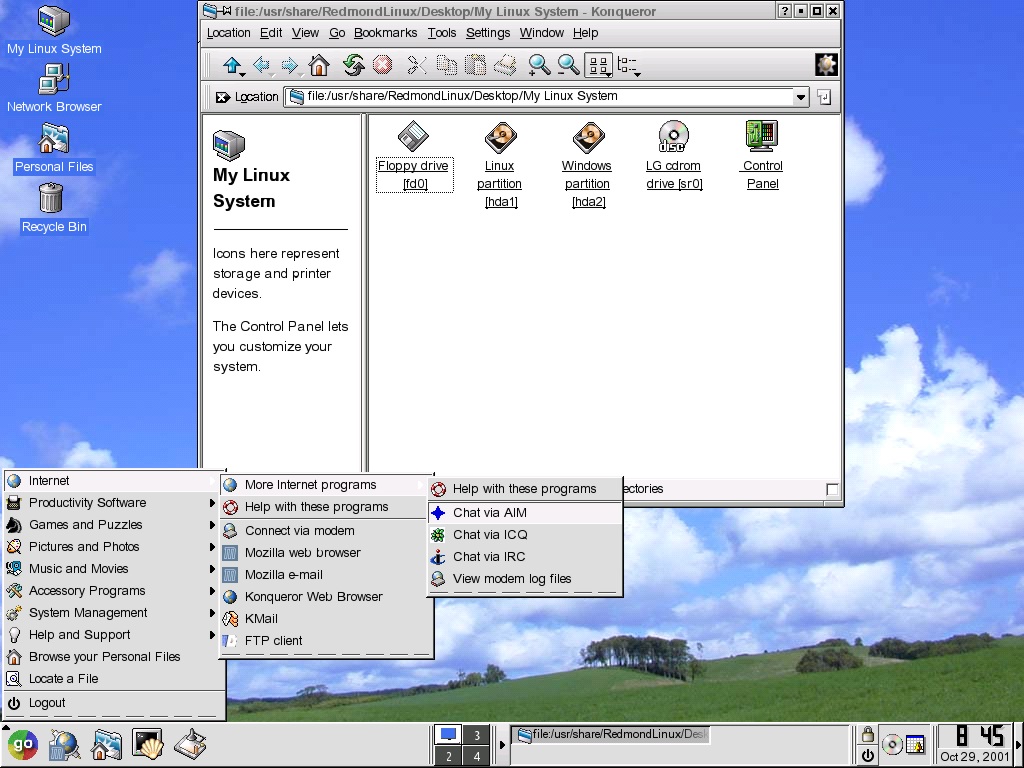This screenshot has height=768, width=1024.
Task: Select Chat via IRC
Action: 524,557
